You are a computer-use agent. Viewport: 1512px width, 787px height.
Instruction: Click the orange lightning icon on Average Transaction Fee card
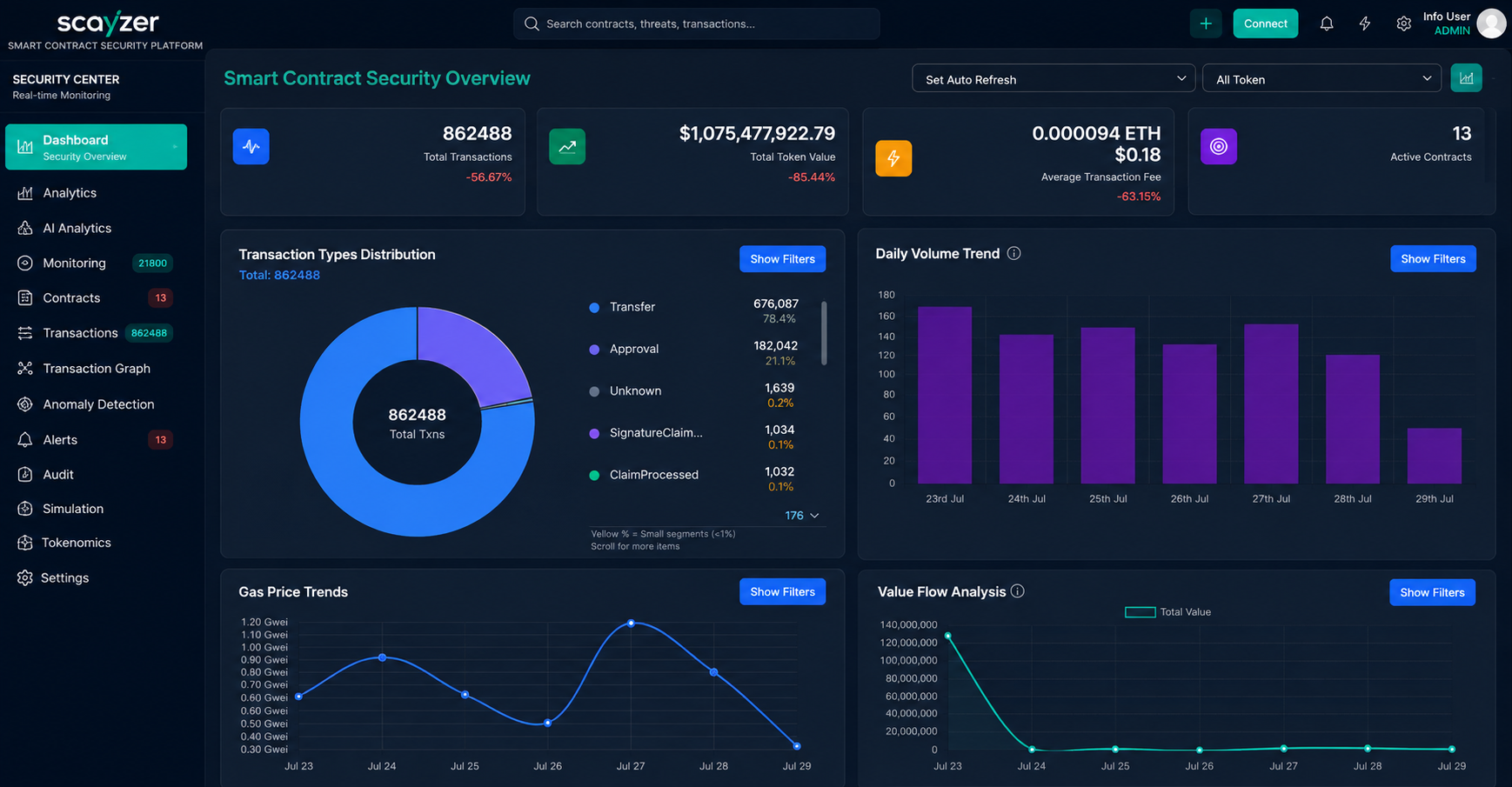point(893,158)
